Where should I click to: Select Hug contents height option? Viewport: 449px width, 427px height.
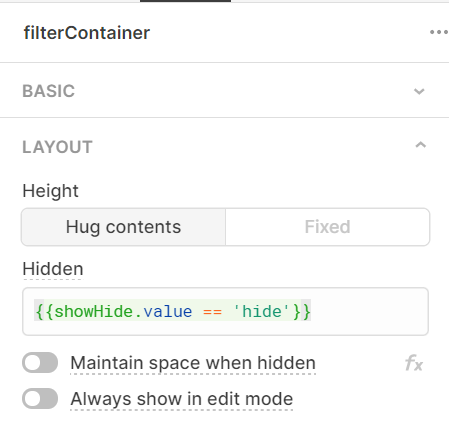point(123,227)
